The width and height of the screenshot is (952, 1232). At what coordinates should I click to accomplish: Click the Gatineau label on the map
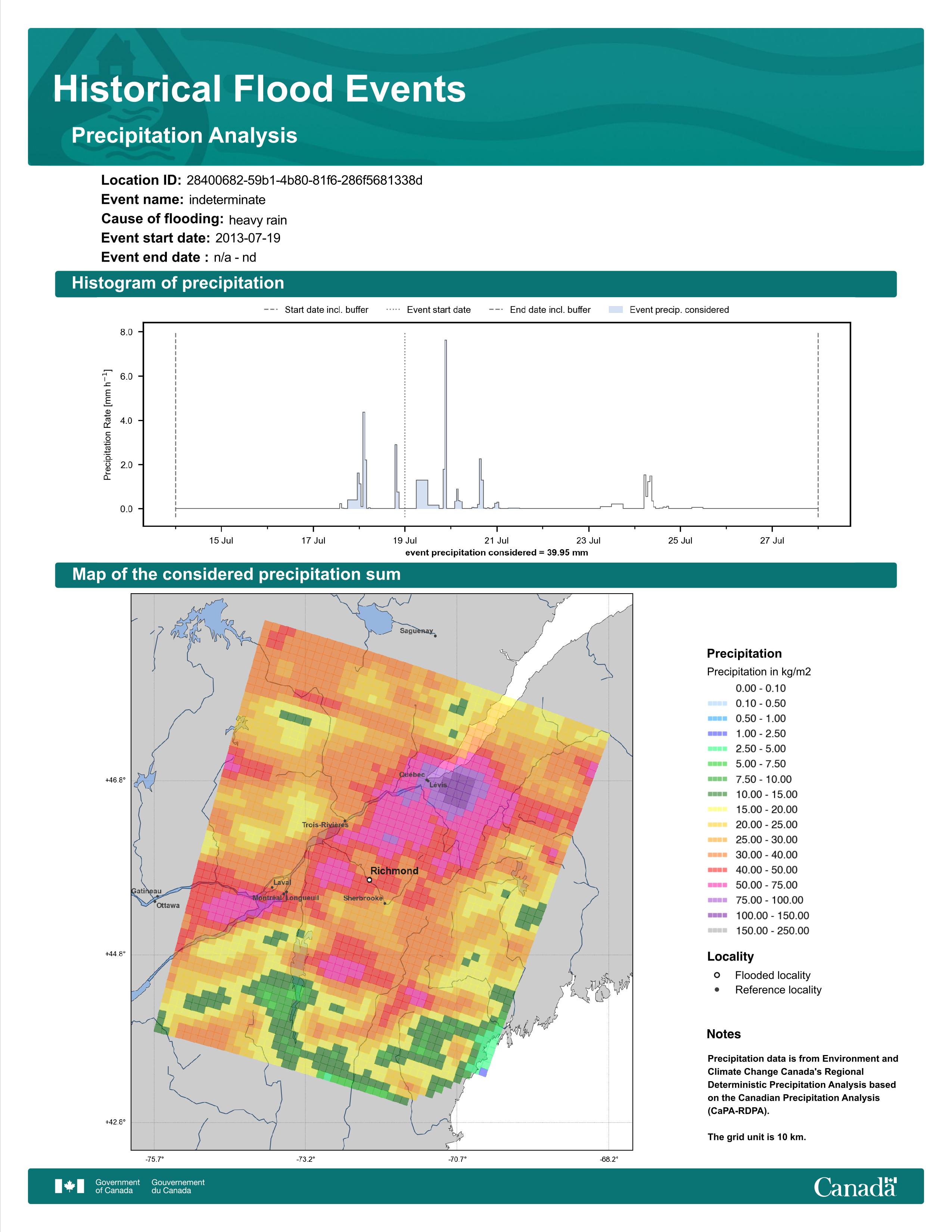click(146, 891)
